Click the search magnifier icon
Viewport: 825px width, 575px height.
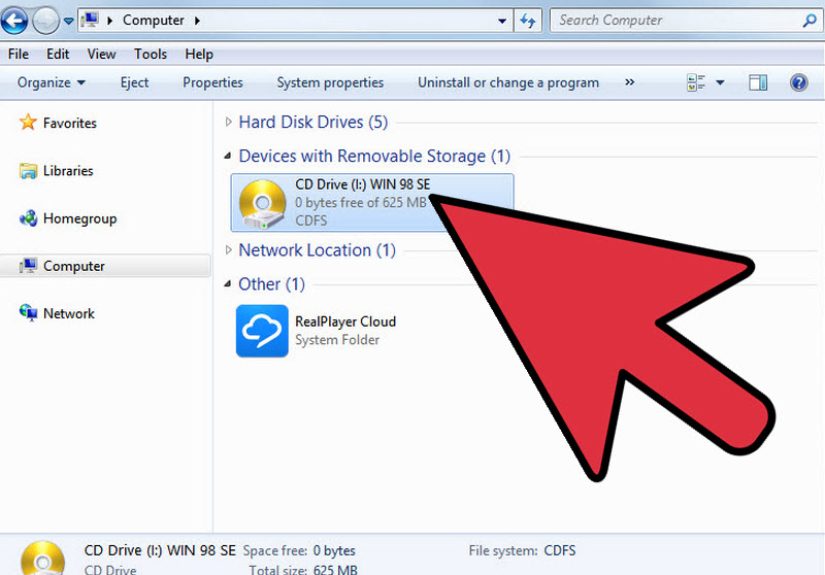[810, 21]
